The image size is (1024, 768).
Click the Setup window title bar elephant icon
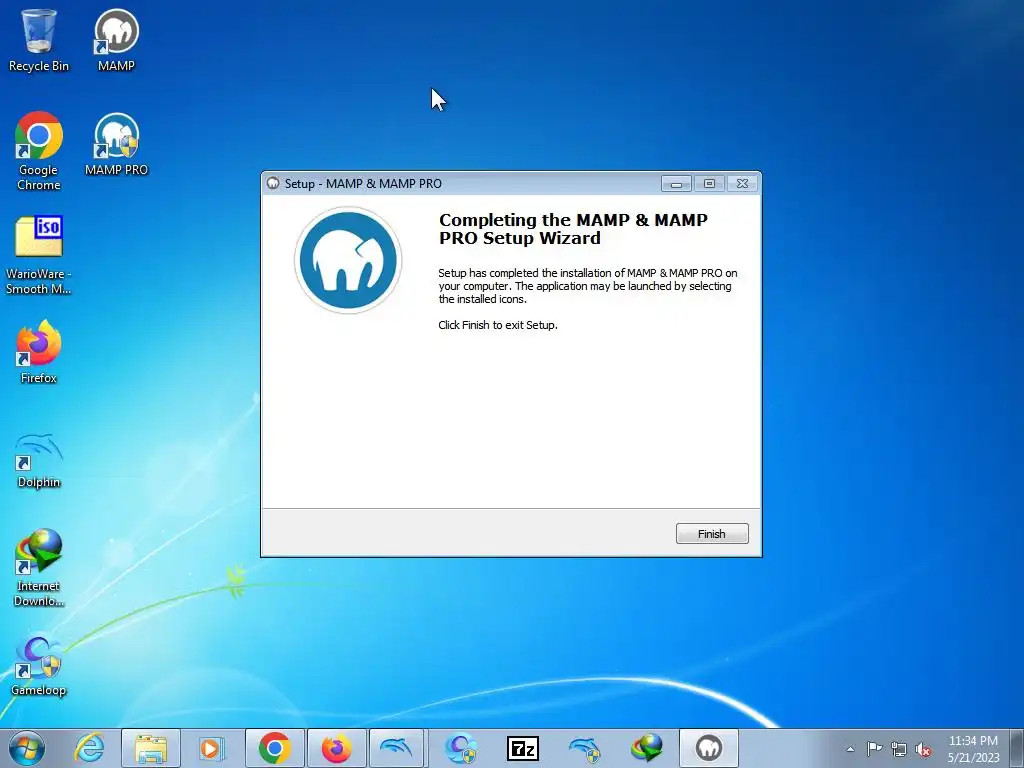[273, 184]
